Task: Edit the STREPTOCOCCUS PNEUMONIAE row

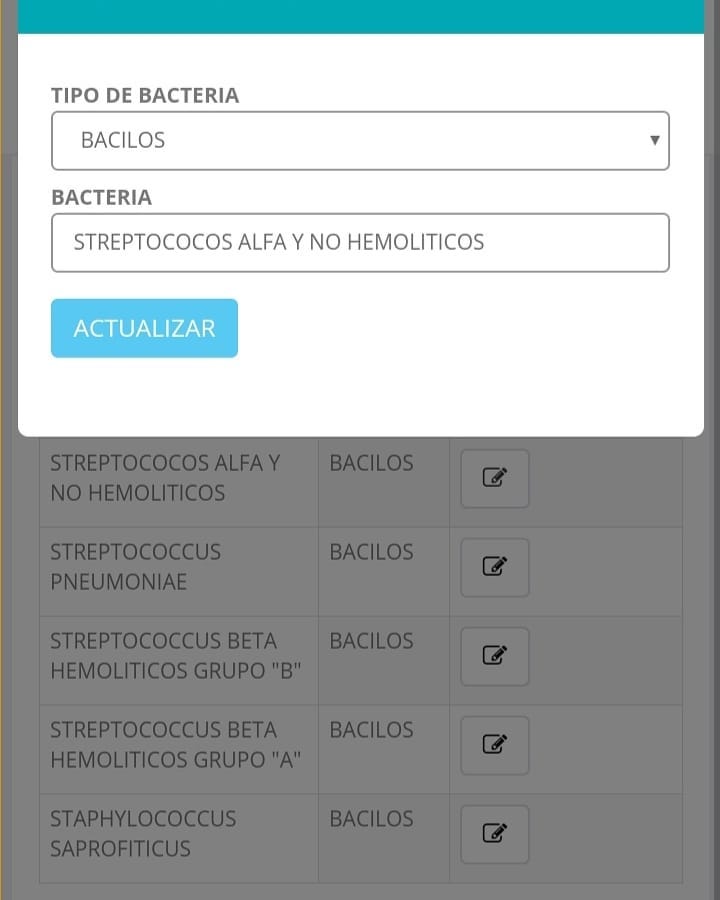Action: 494,567
